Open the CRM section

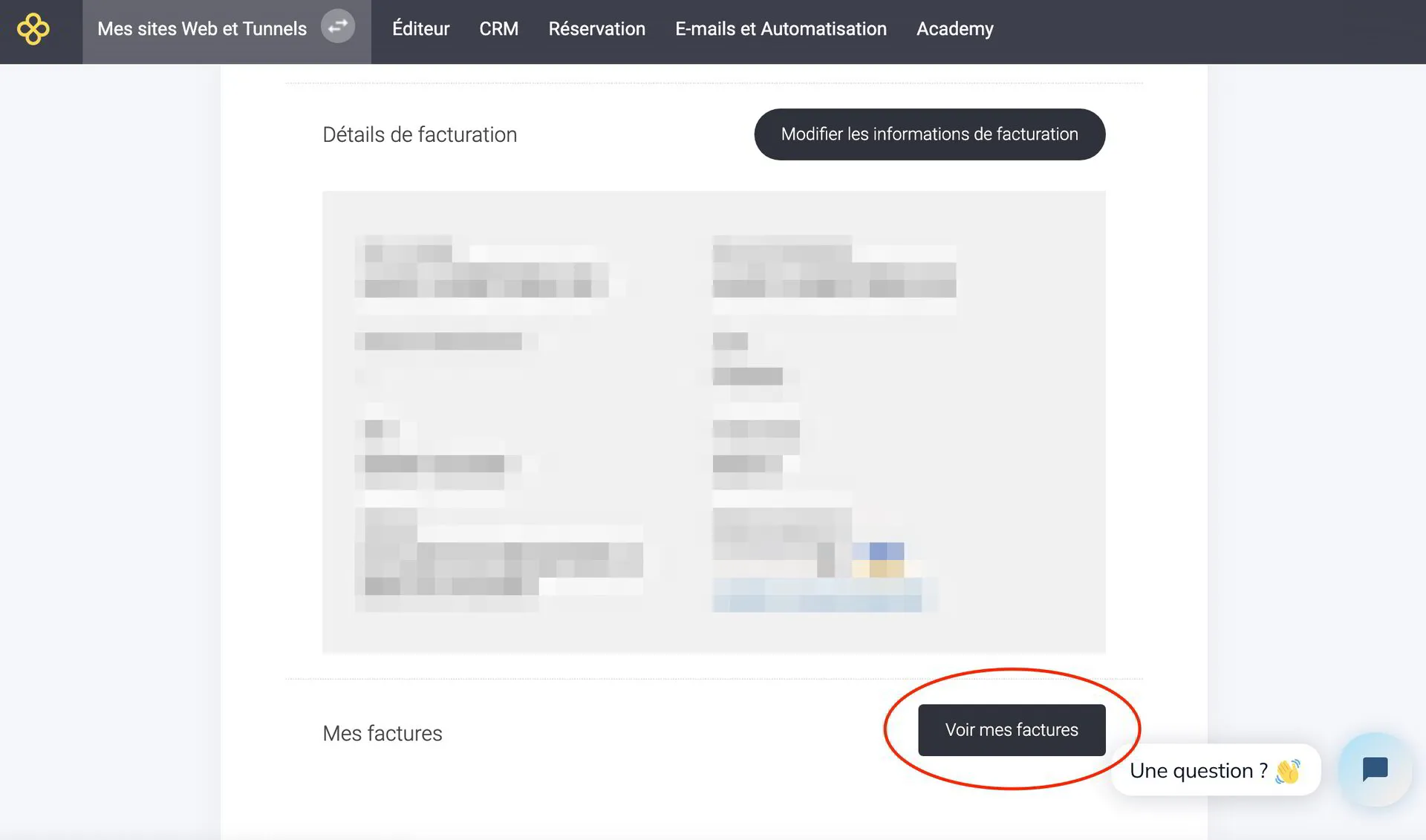pyautogui.click(x=498, y=29)
